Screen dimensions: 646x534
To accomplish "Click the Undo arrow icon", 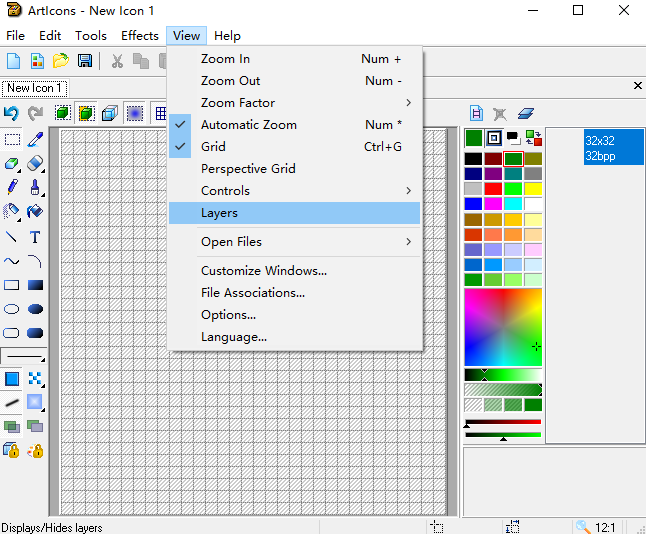I will coord(11,113).
